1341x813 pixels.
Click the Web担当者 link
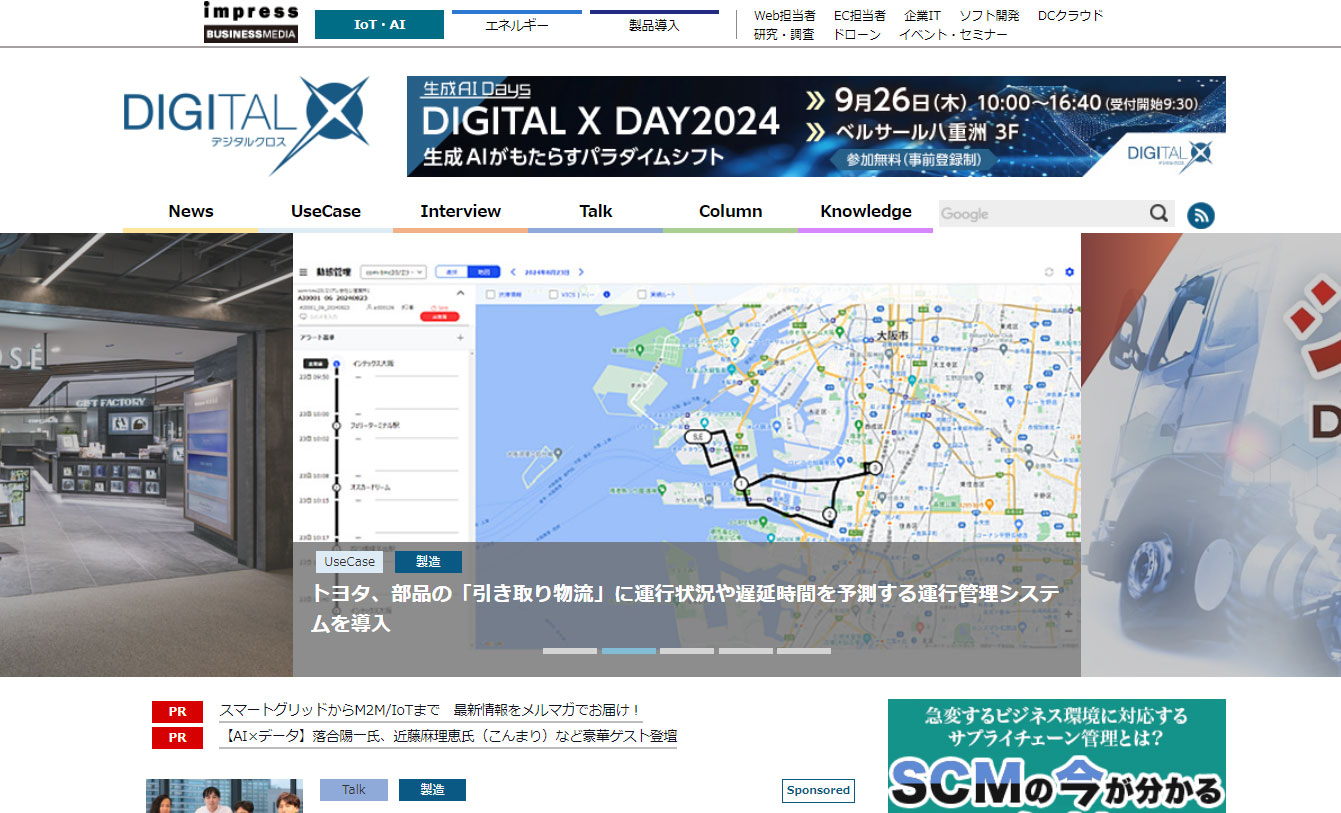tap(784, 16)
